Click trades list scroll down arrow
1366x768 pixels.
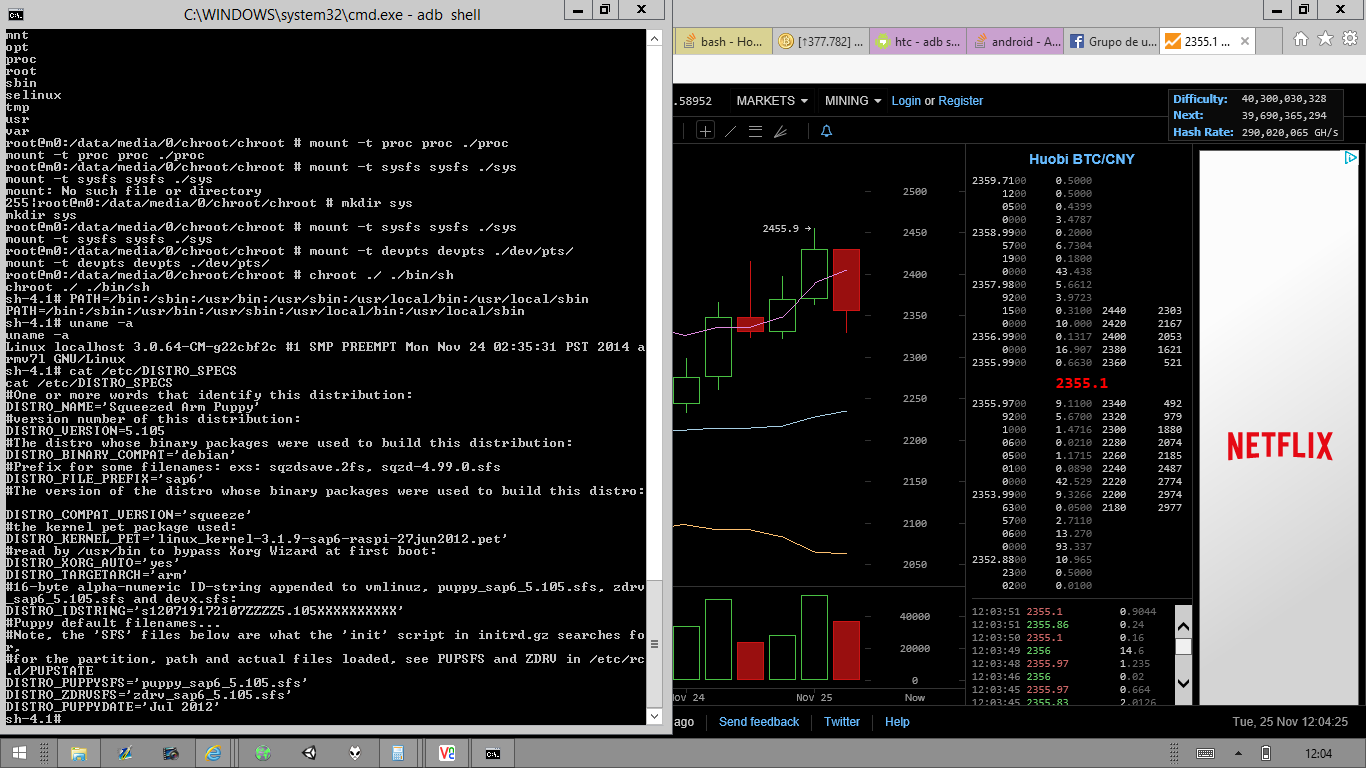(x=1183, y=684)
